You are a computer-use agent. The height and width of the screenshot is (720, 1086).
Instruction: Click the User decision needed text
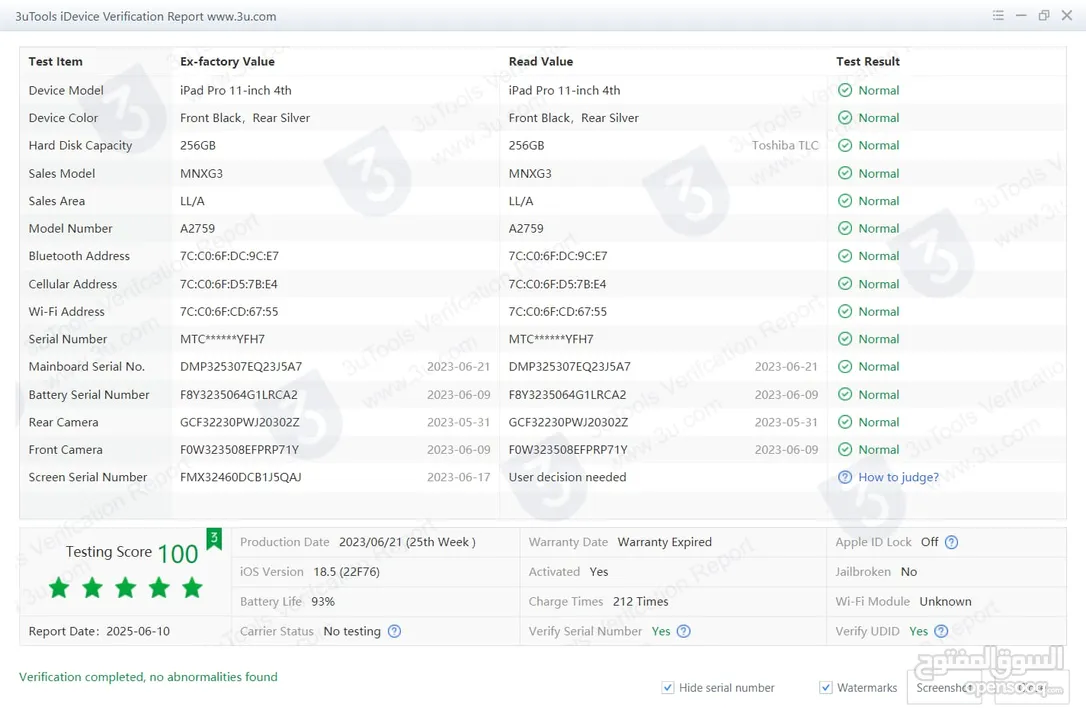click(567, 477)
